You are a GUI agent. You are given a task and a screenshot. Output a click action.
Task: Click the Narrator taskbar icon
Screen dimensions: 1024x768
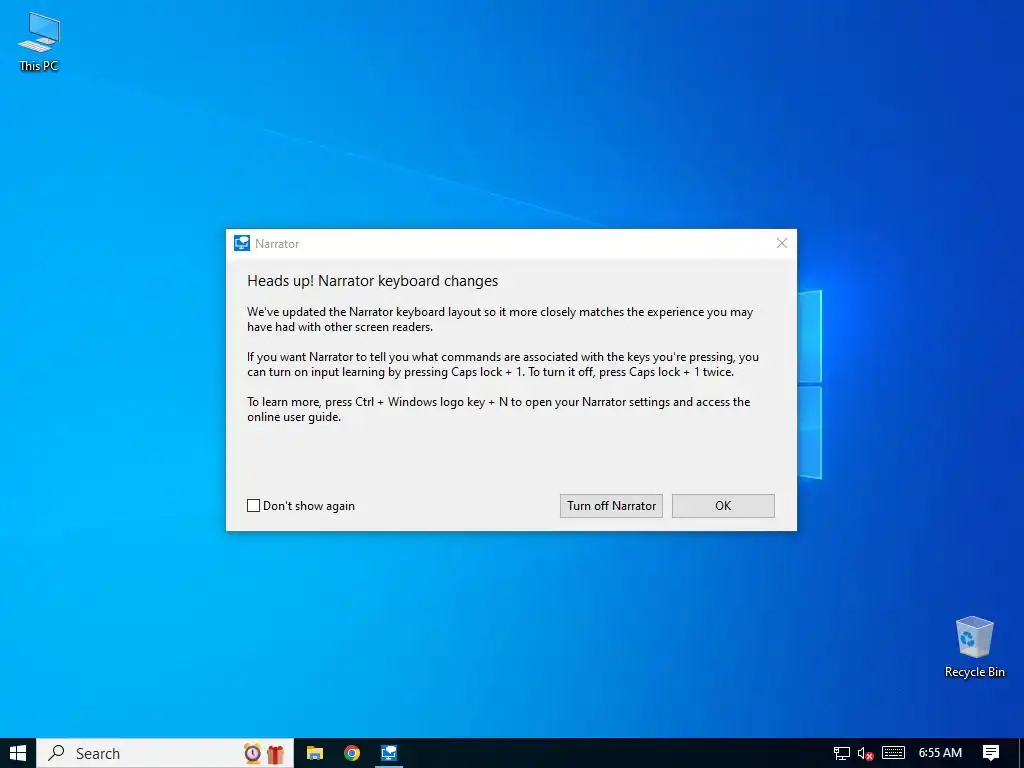(389, 753)
